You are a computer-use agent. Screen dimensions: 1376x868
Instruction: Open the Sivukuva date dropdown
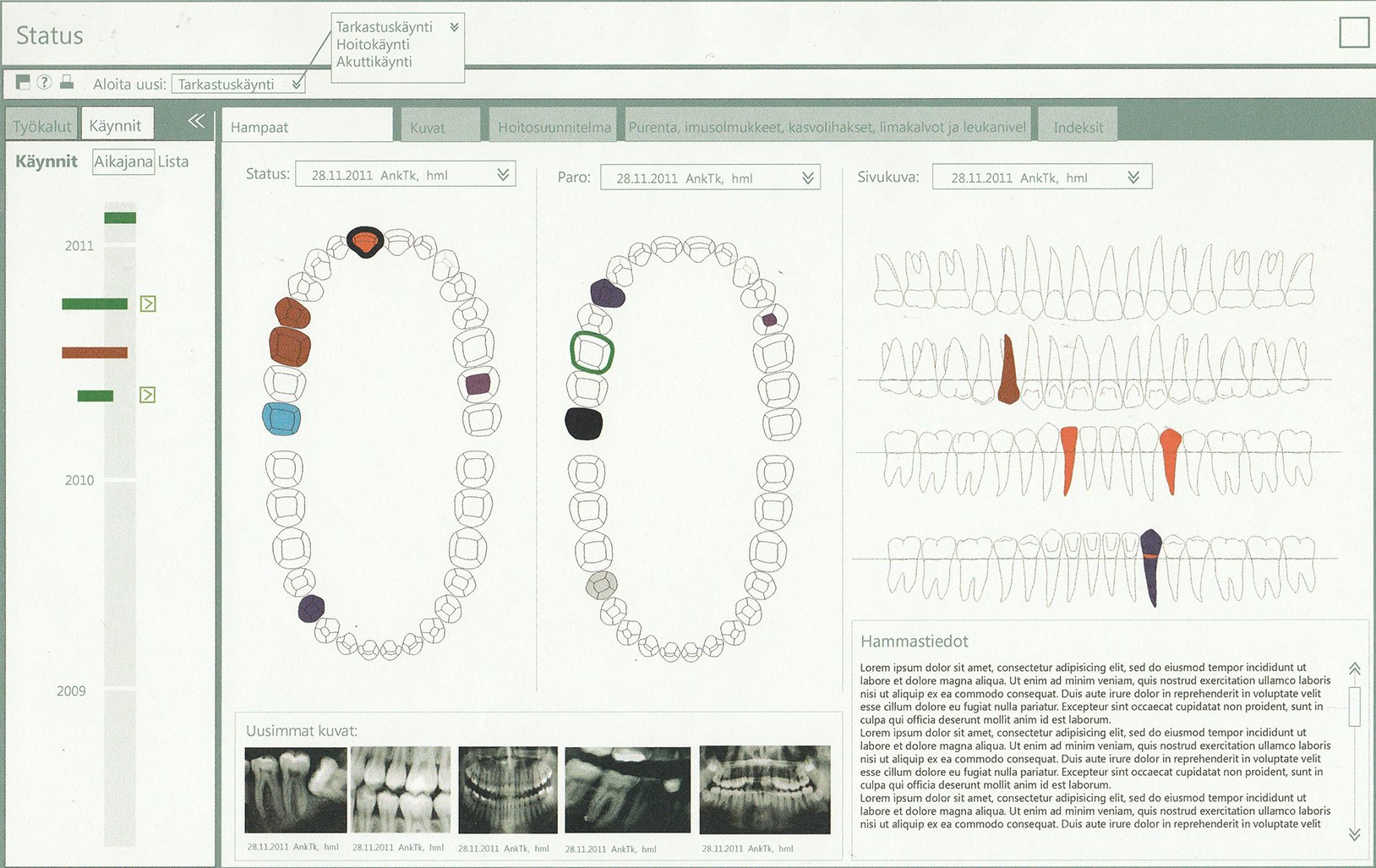click(1042, 177)
